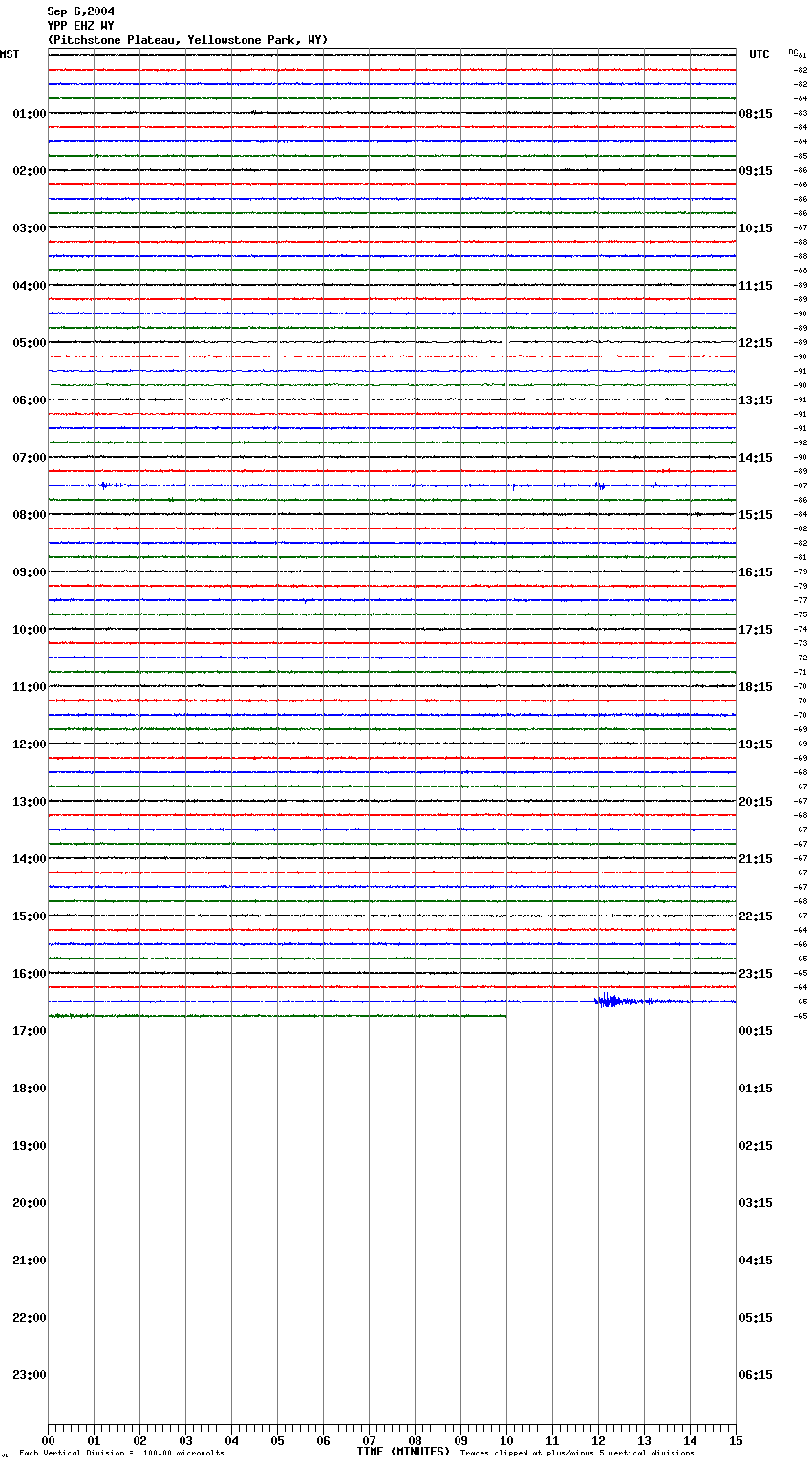Click the 17:00 MST hour label
Screen dimensions: 812x1466
click(x=30, y=1031)
